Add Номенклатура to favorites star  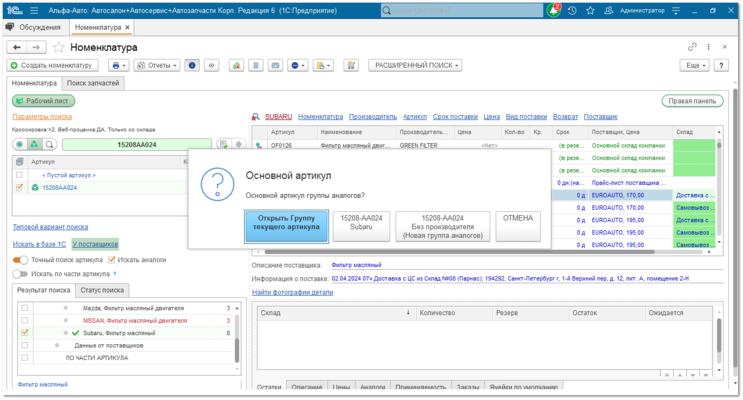(58, 47)
